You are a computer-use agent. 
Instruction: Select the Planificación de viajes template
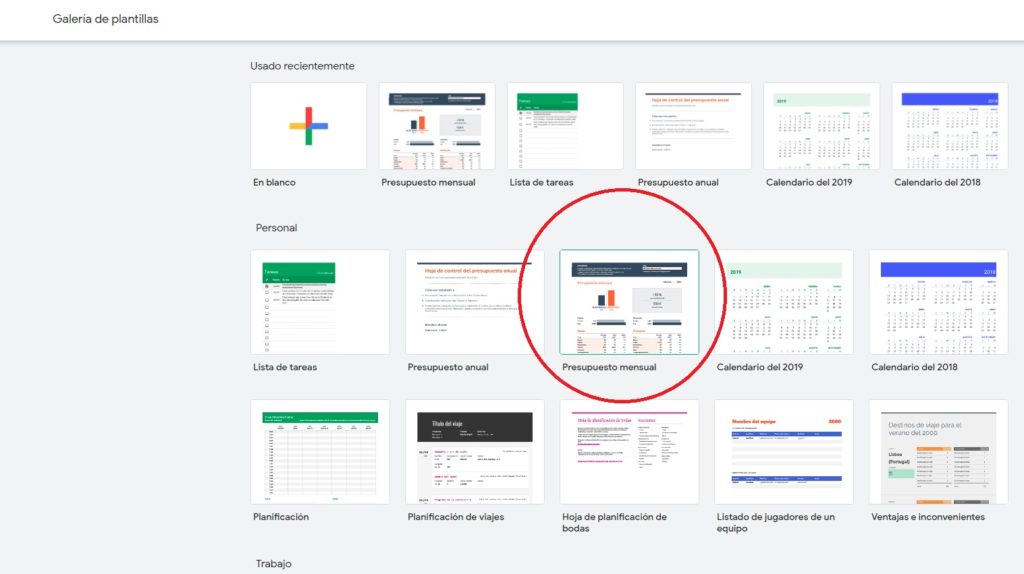[475, 452]
